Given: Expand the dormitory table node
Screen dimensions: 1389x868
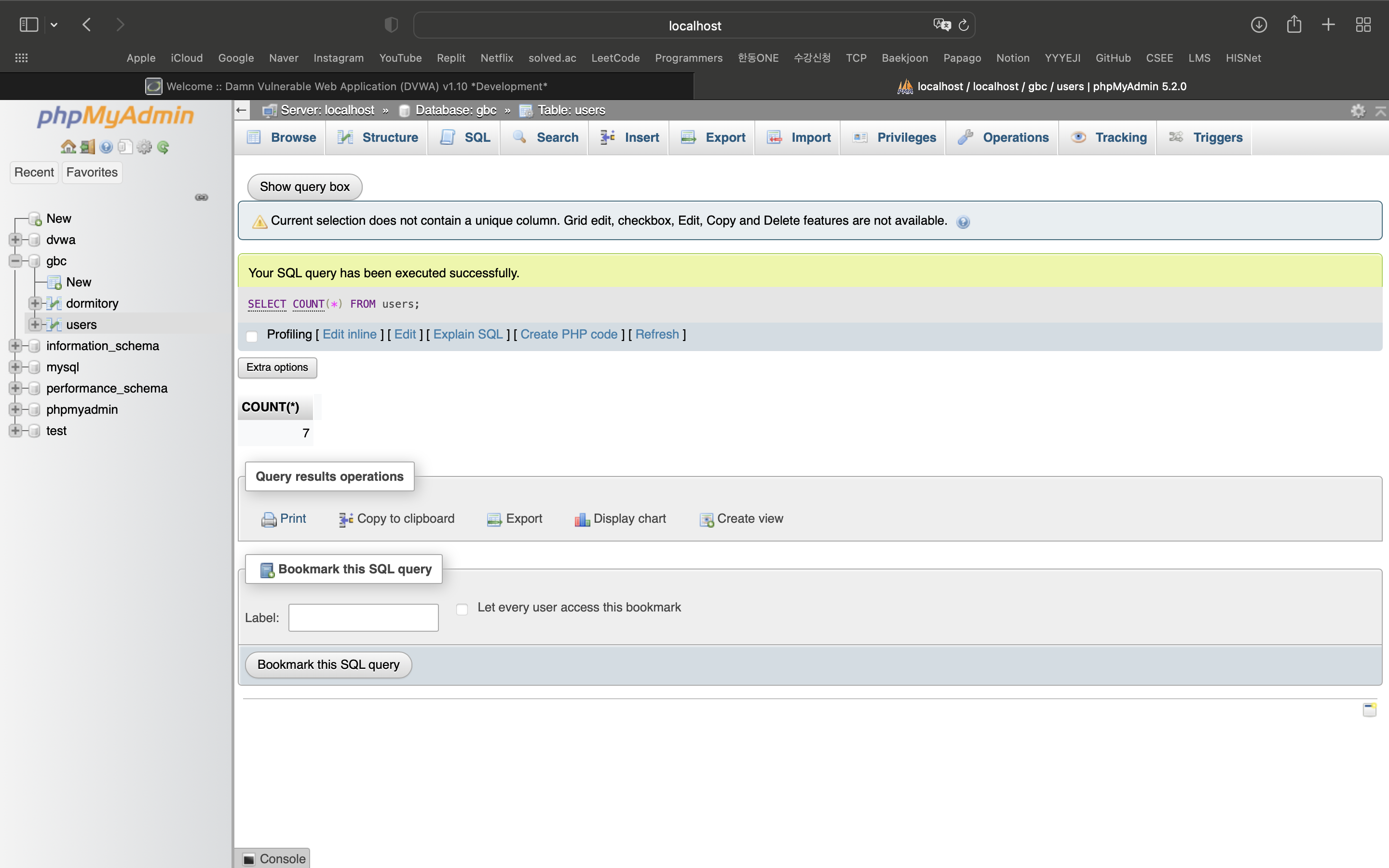Looking at the screenshot, I should pos(35,303).
